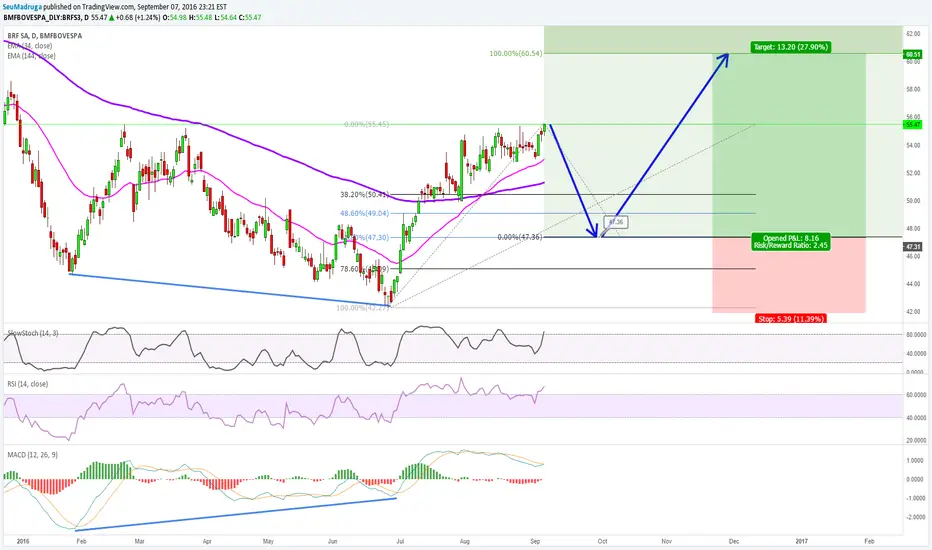Click the Jun label on time axis
Screen dimensions: 932x550
pyautogui.click(x=332, y=542)
